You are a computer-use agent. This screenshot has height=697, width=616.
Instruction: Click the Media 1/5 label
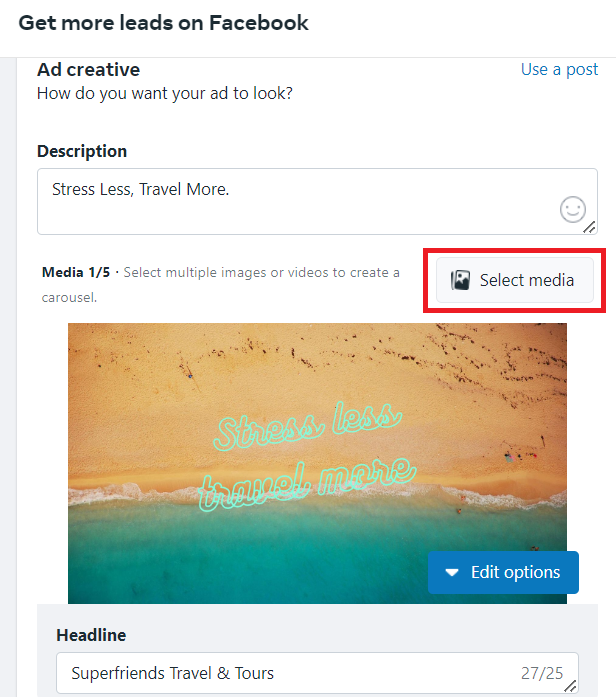click(76, 272)
